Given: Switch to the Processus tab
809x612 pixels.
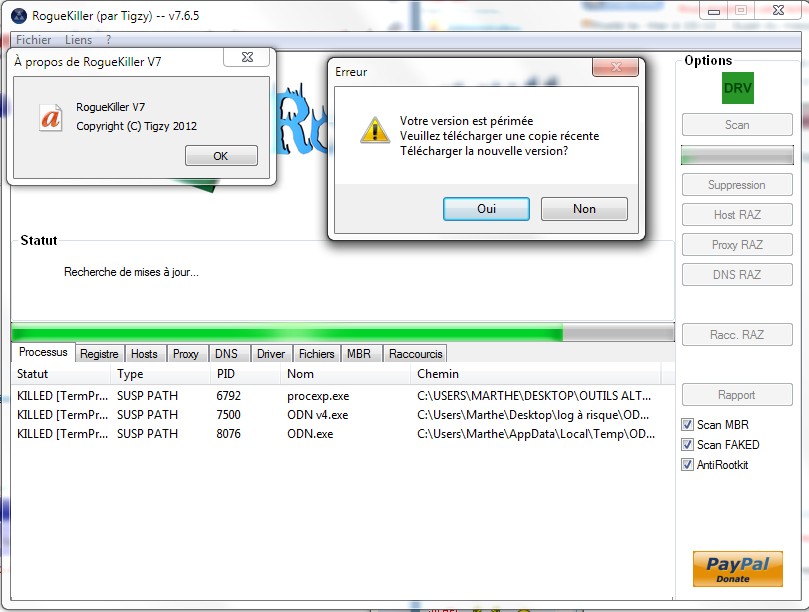Looking at the screenshot, I should (x=43, y=352).
